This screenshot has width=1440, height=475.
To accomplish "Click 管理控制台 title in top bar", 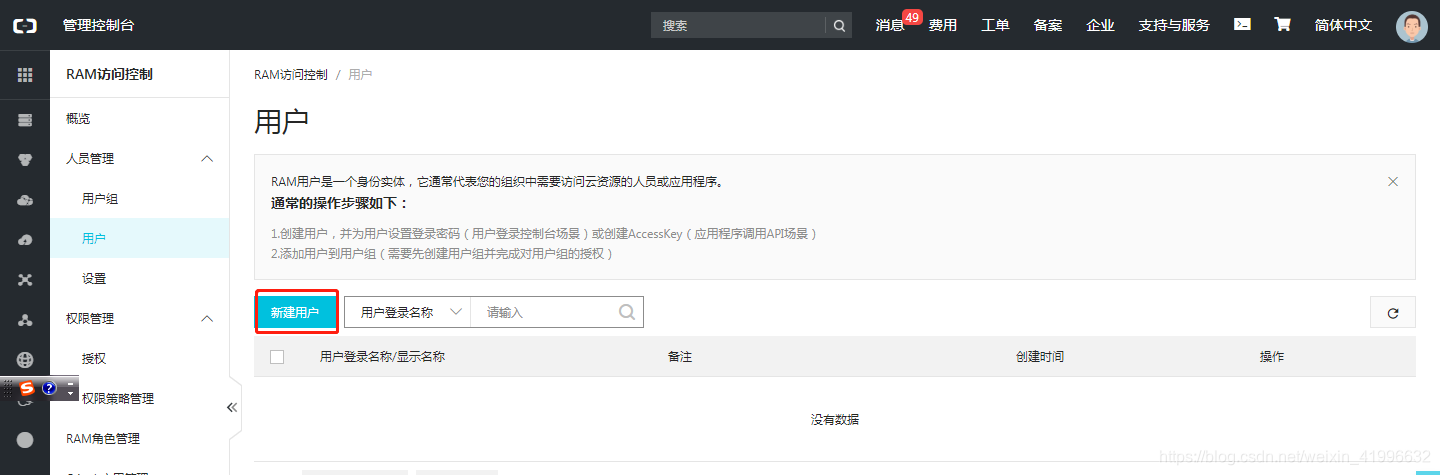I will coord(98,25).
